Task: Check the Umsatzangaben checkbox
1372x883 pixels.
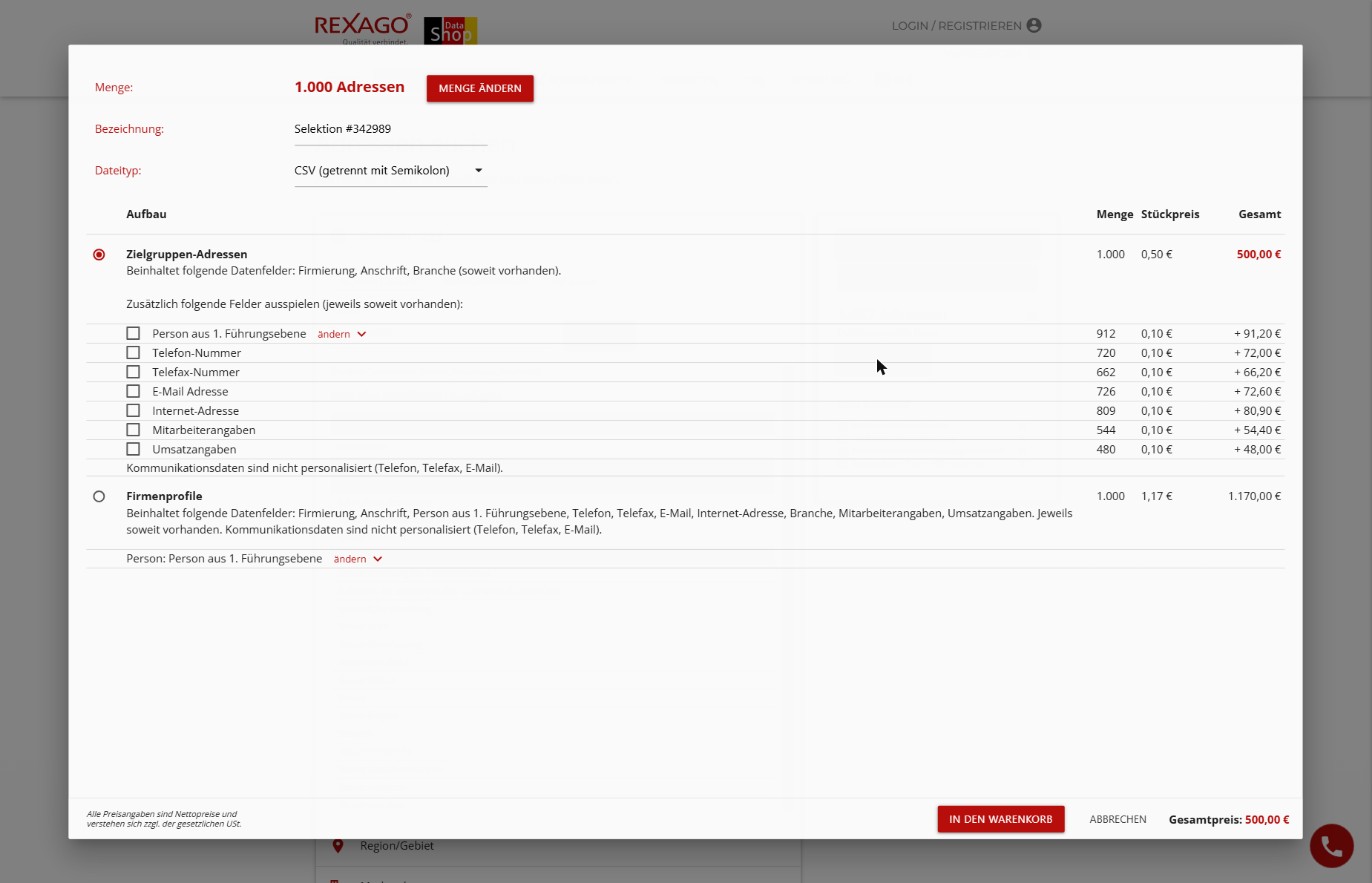Action: coord(133,449)
